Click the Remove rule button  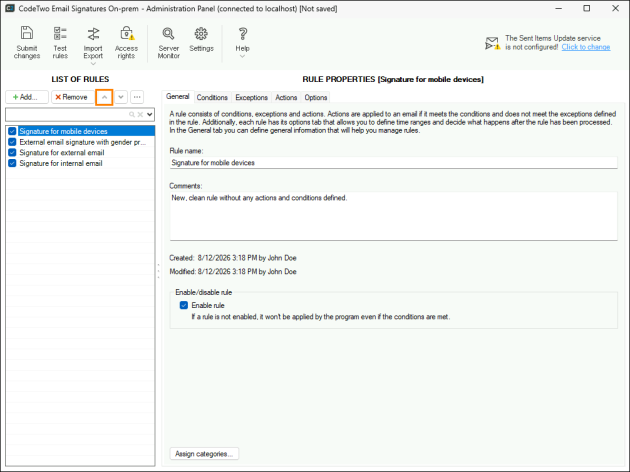click(x=73, y=97)
